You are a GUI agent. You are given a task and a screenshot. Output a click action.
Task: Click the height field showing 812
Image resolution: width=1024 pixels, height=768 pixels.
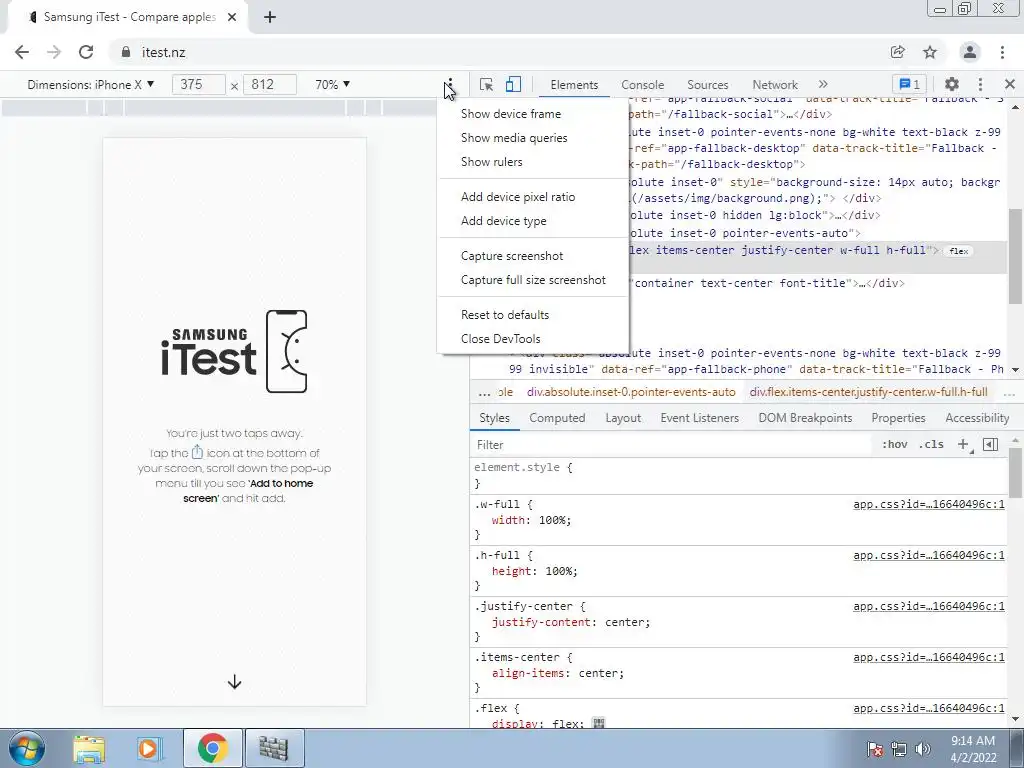(270, 84)
